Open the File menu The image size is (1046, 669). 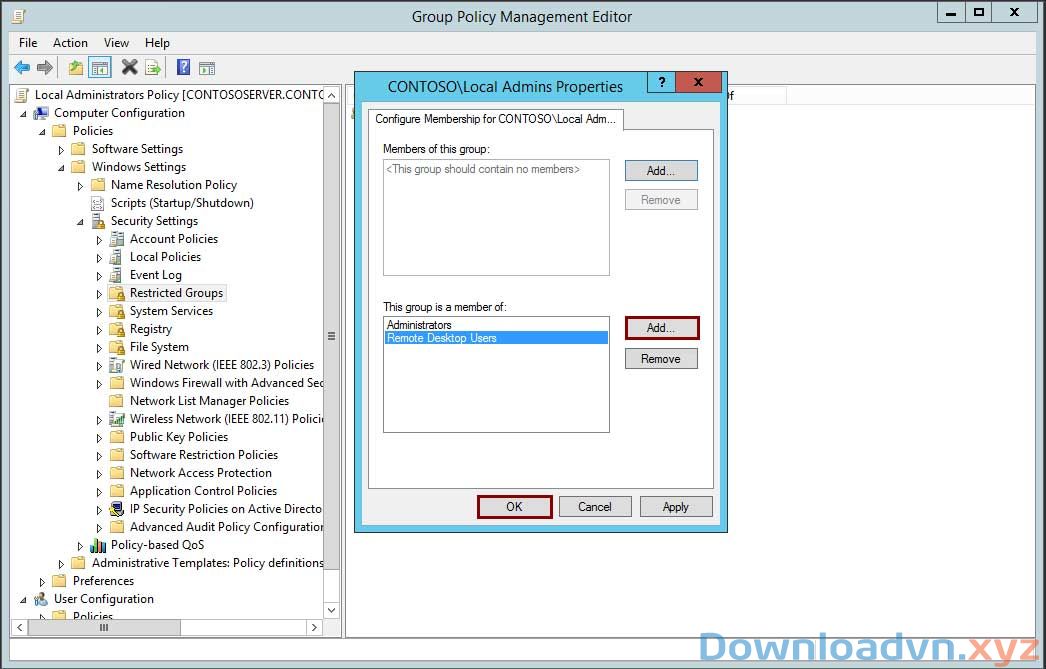(28, 43)
